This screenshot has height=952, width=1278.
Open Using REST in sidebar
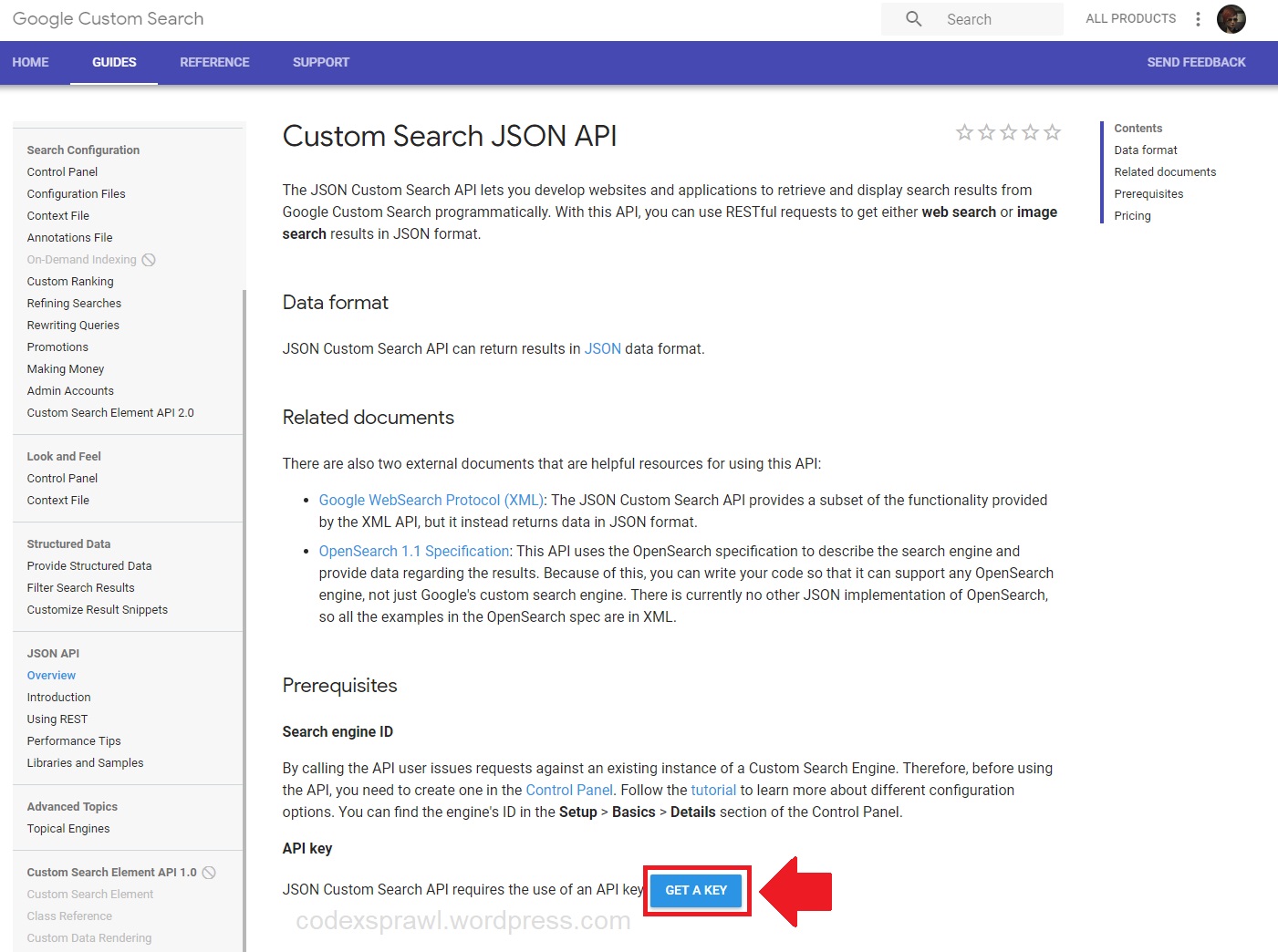[57, 719]
